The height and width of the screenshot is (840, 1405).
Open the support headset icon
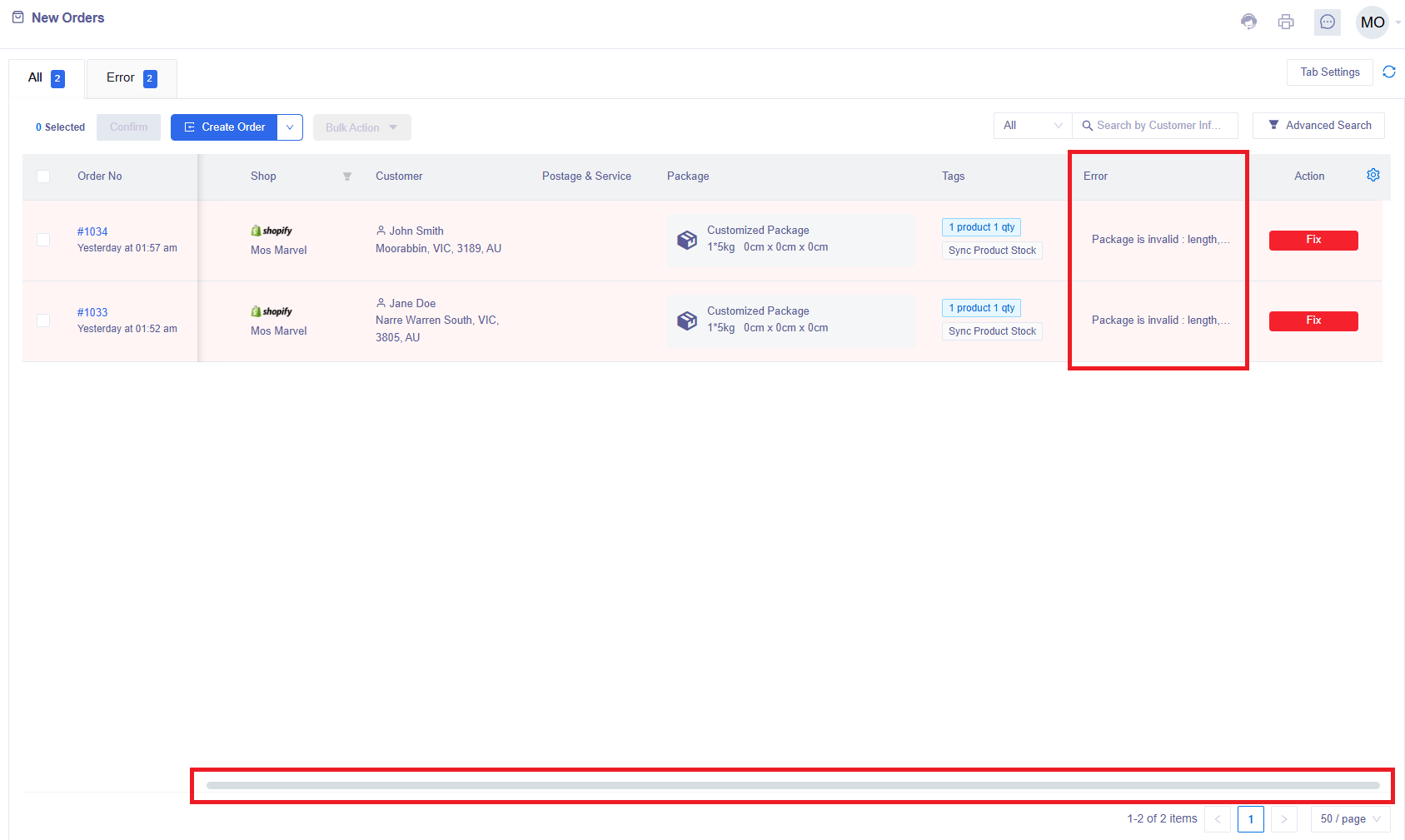click(1248, 22)
